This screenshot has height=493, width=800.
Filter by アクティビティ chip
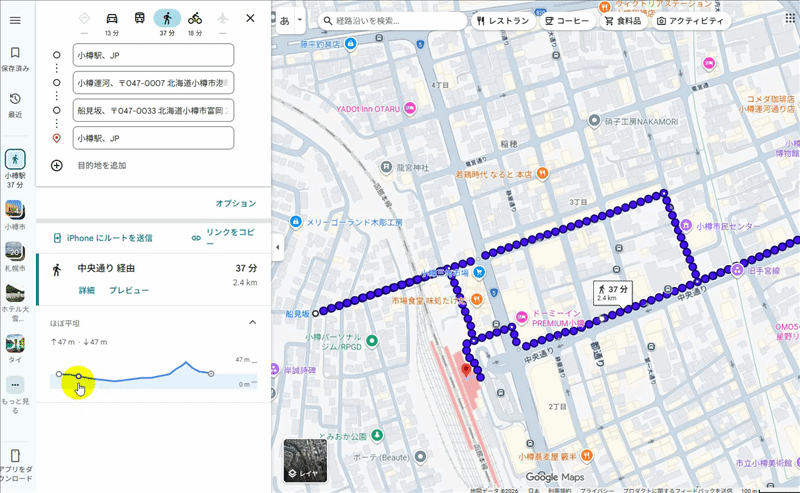point(691,21)
